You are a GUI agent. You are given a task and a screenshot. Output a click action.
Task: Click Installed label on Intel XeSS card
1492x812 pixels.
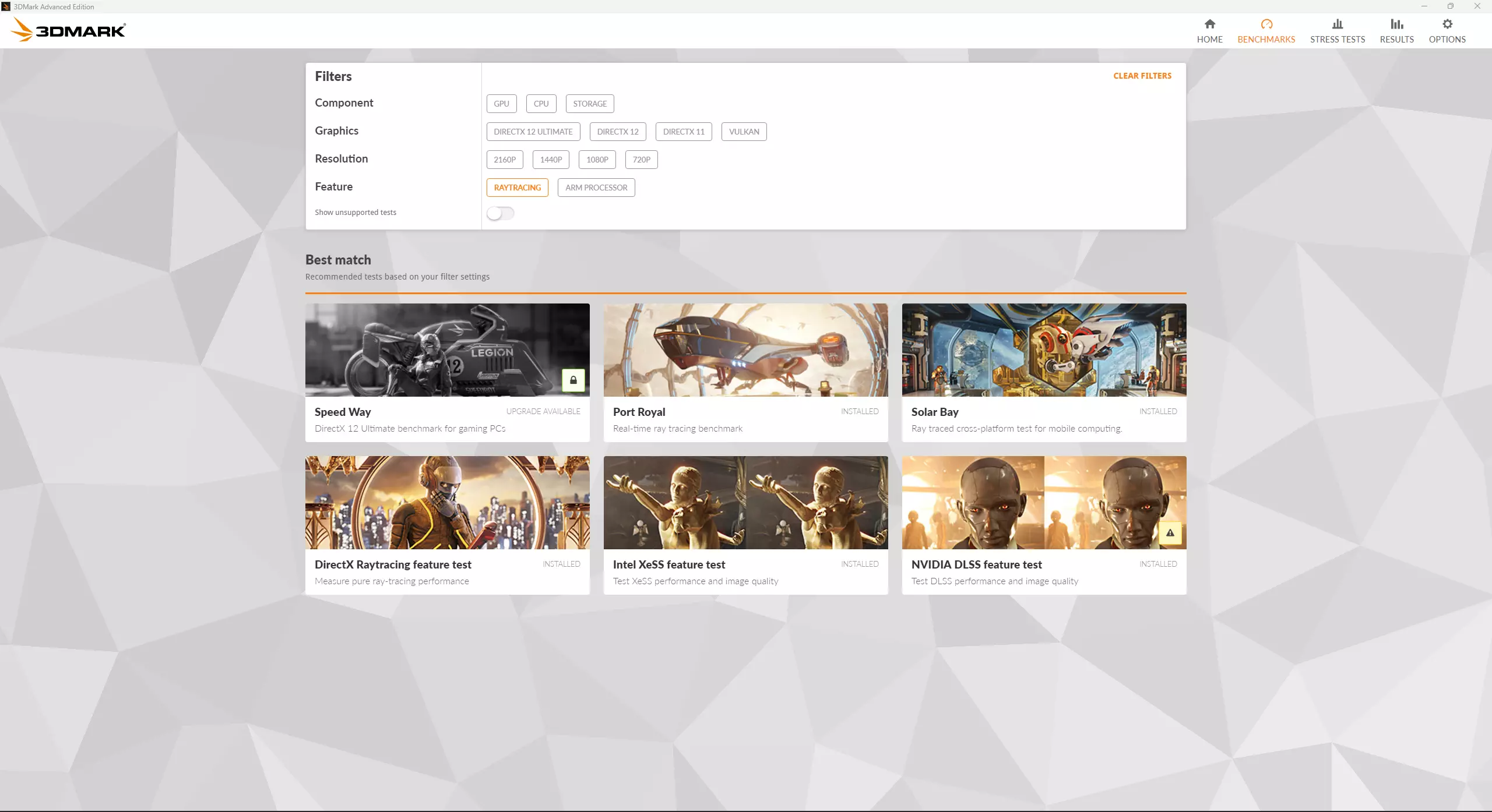(x=860, y=564)
